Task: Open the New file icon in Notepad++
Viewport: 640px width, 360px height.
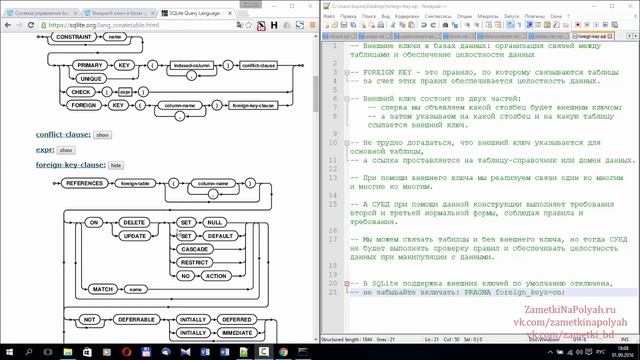Action: click(x=327, y=25)
